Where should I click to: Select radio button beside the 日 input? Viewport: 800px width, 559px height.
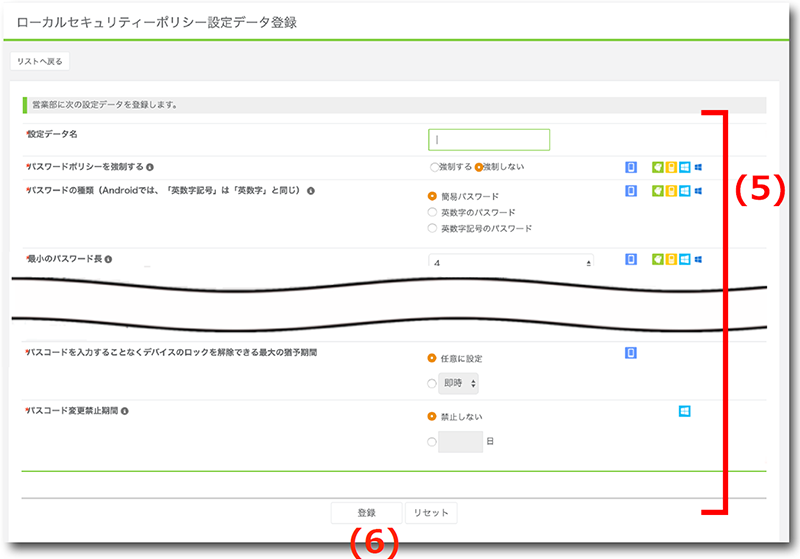coord(432,442)
